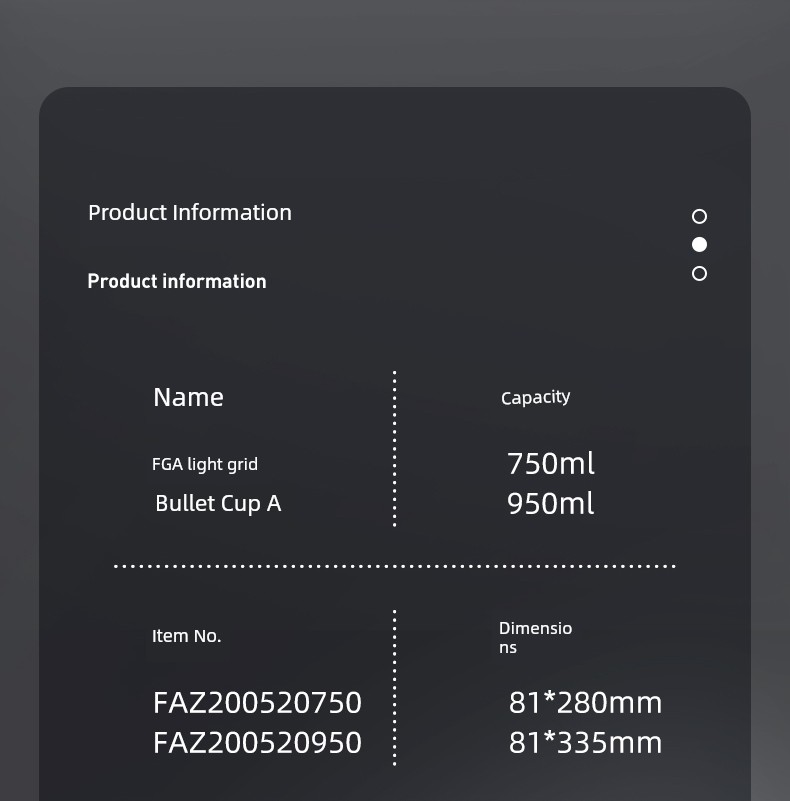
Task: Click the 81*280mm dimension value
Action: point(586,702)
